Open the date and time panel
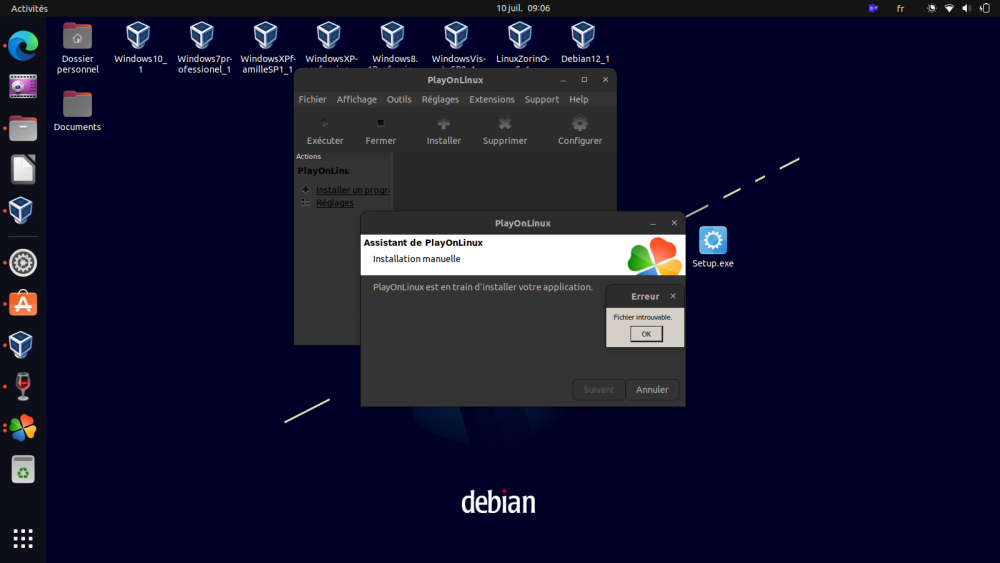The image size is (1000, 563). tap(523, 8)
